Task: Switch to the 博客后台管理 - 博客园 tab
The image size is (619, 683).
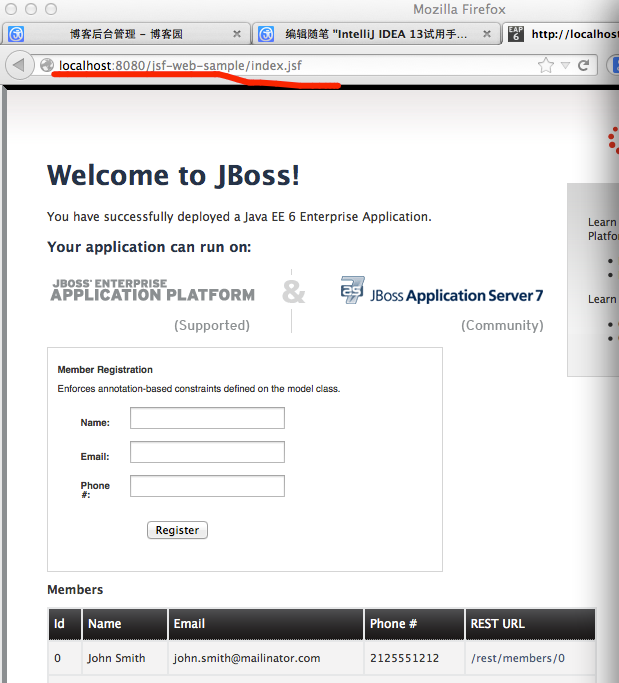Action: click(126, 34)
